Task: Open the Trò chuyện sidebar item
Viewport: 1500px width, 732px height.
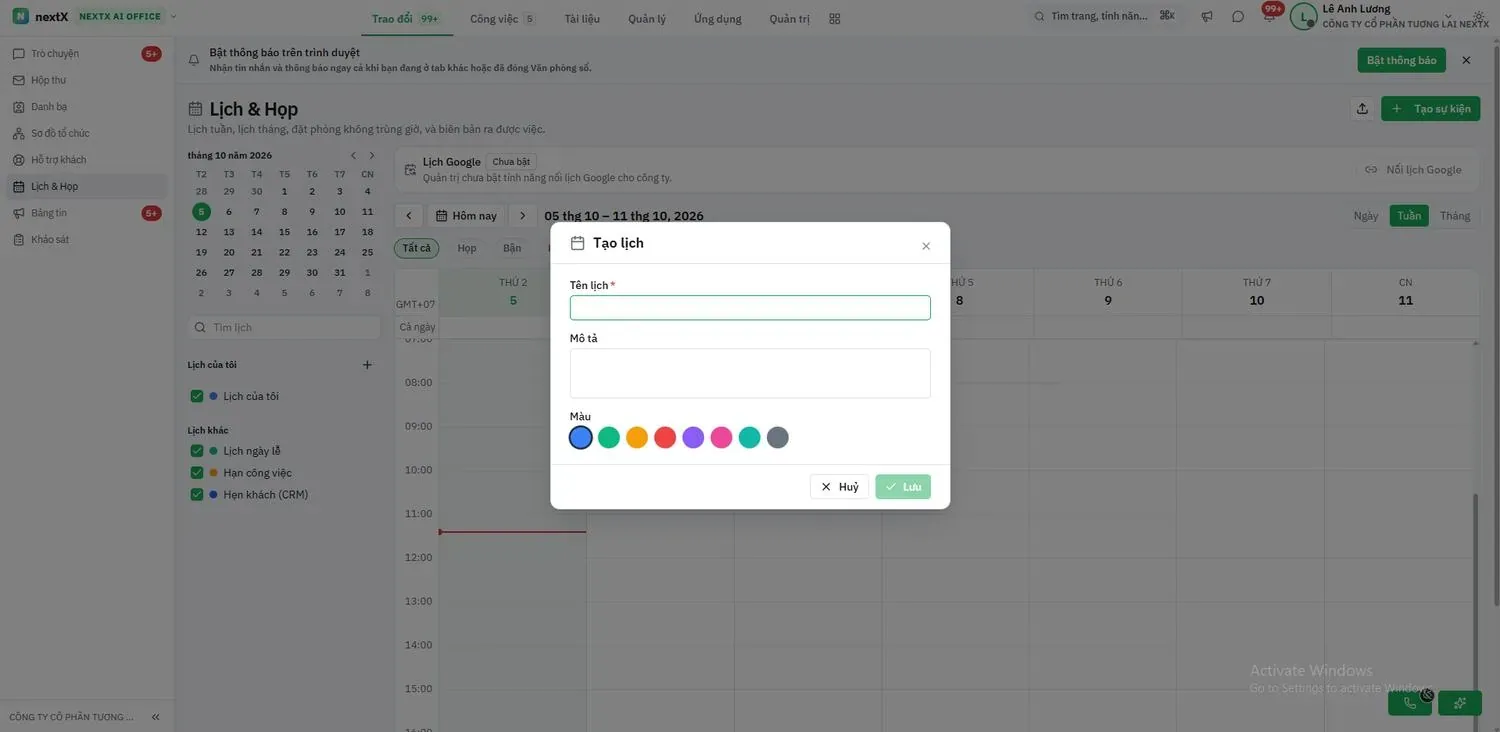Action: [86, 54]
